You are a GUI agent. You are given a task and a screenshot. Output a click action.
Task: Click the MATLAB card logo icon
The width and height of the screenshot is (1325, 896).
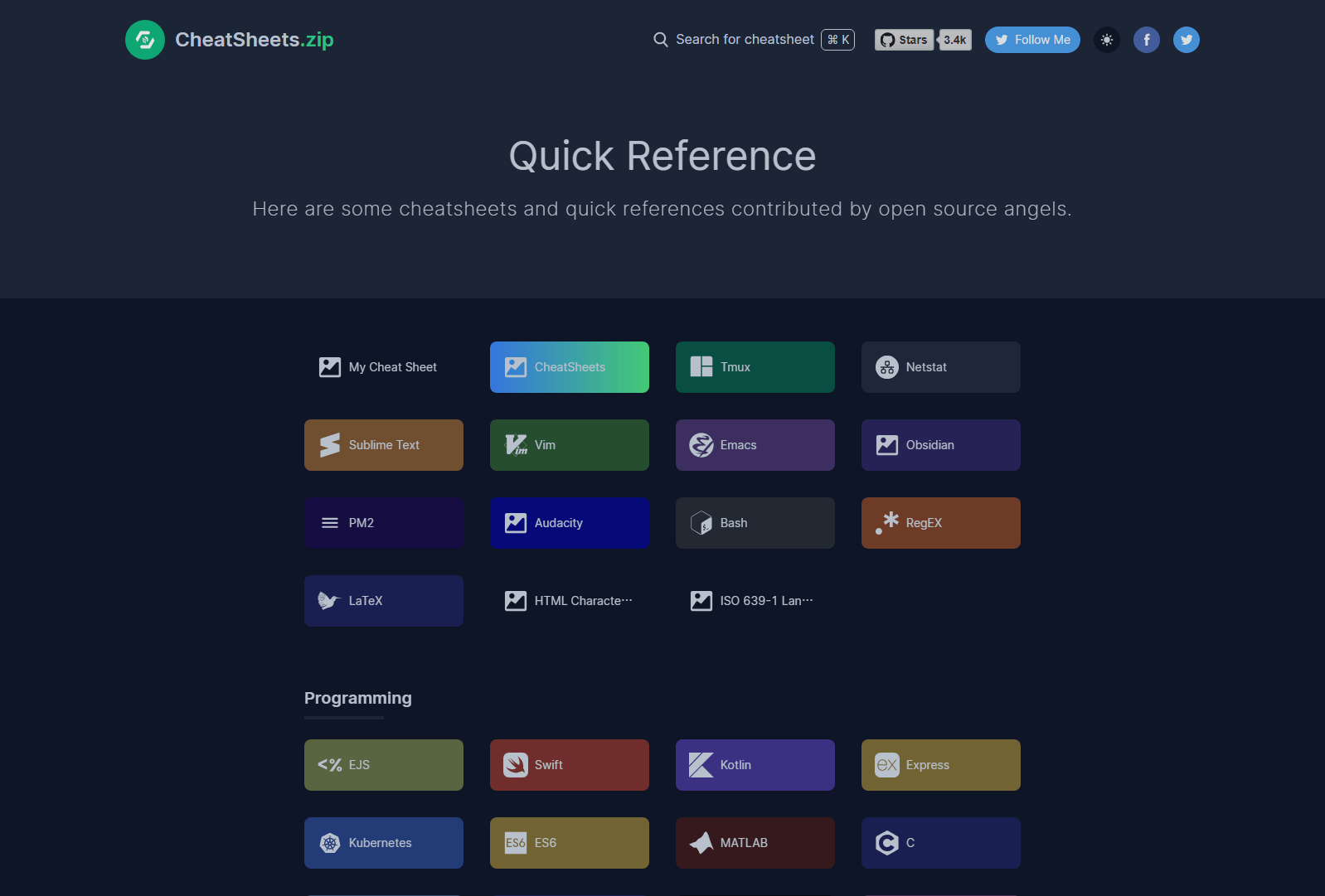click(x=701, y=843)
